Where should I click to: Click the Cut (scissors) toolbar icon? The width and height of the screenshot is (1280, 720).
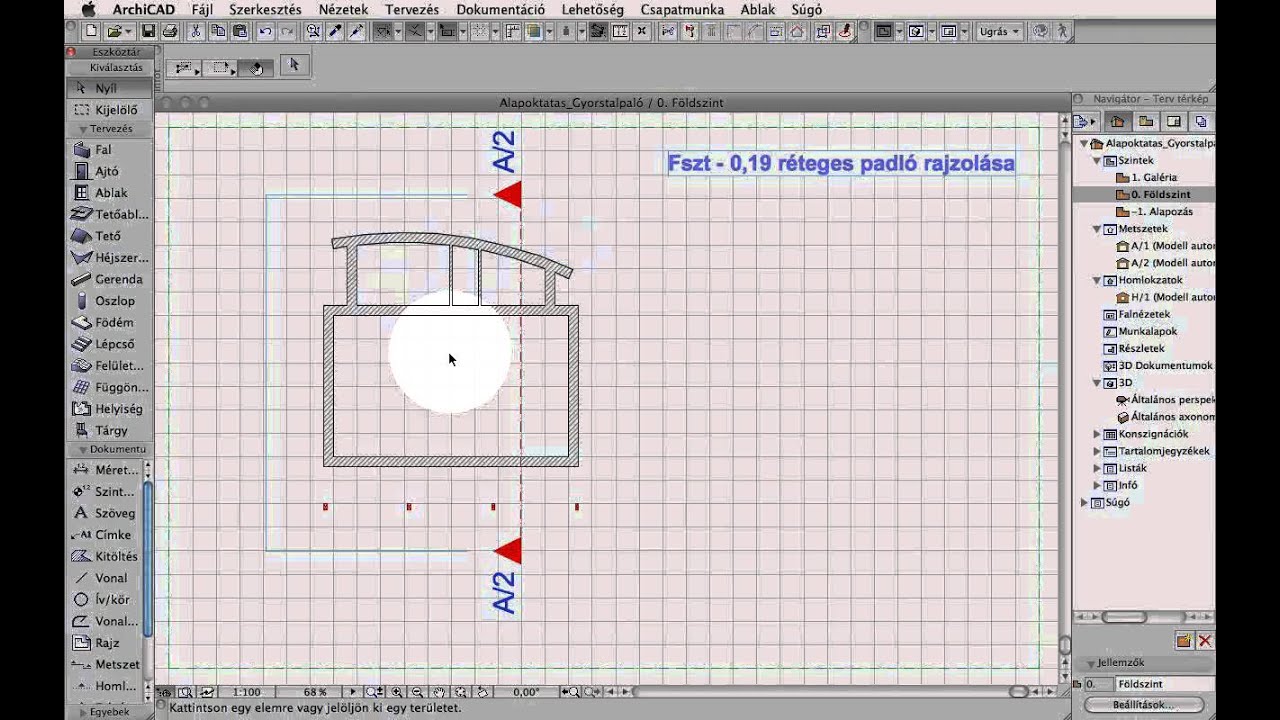coord(196,31)
